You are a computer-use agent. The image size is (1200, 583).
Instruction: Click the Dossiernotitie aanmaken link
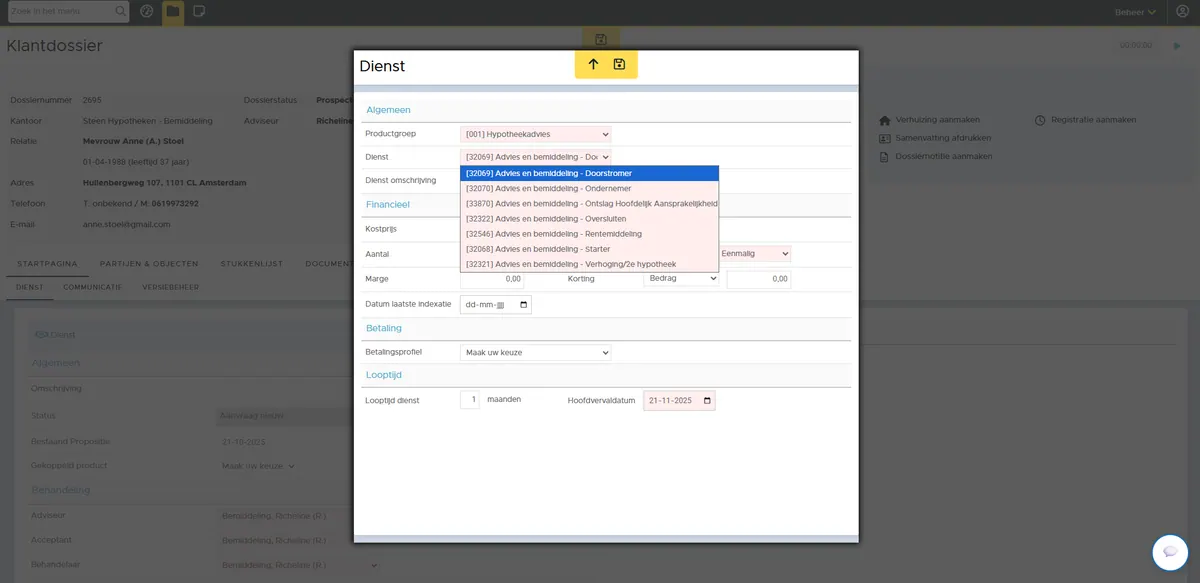[x=943, y=156]
